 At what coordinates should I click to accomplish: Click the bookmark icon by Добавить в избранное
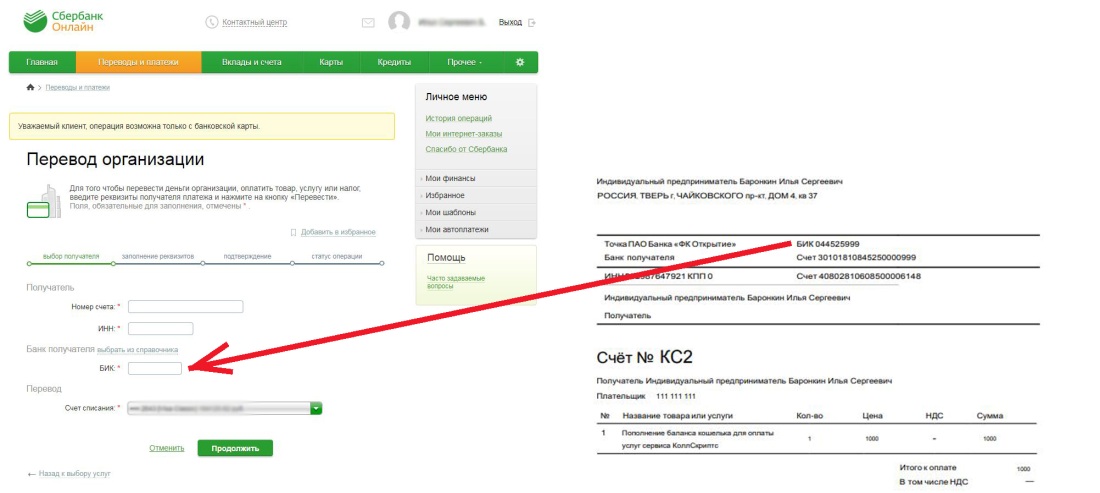pyautogui.click(x=293, y=232)
